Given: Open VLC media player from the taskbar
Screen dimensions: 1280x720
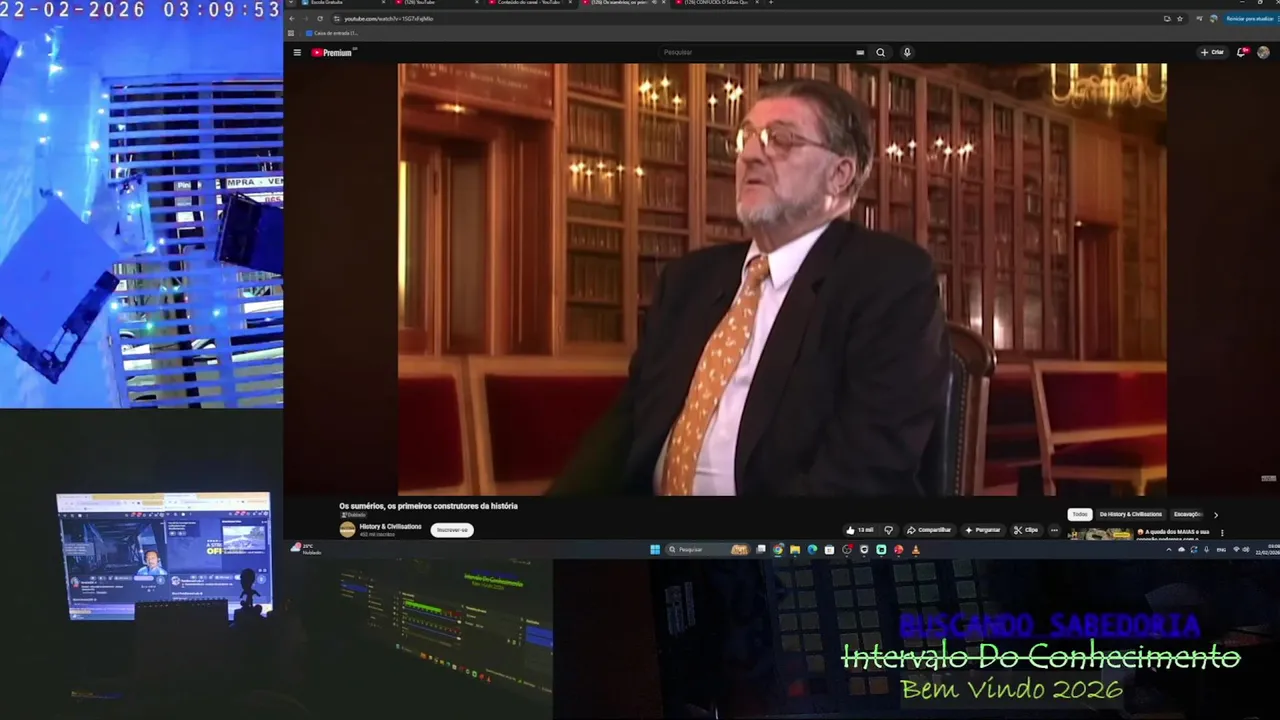Looking at the screenshot, I should (914, 549).
